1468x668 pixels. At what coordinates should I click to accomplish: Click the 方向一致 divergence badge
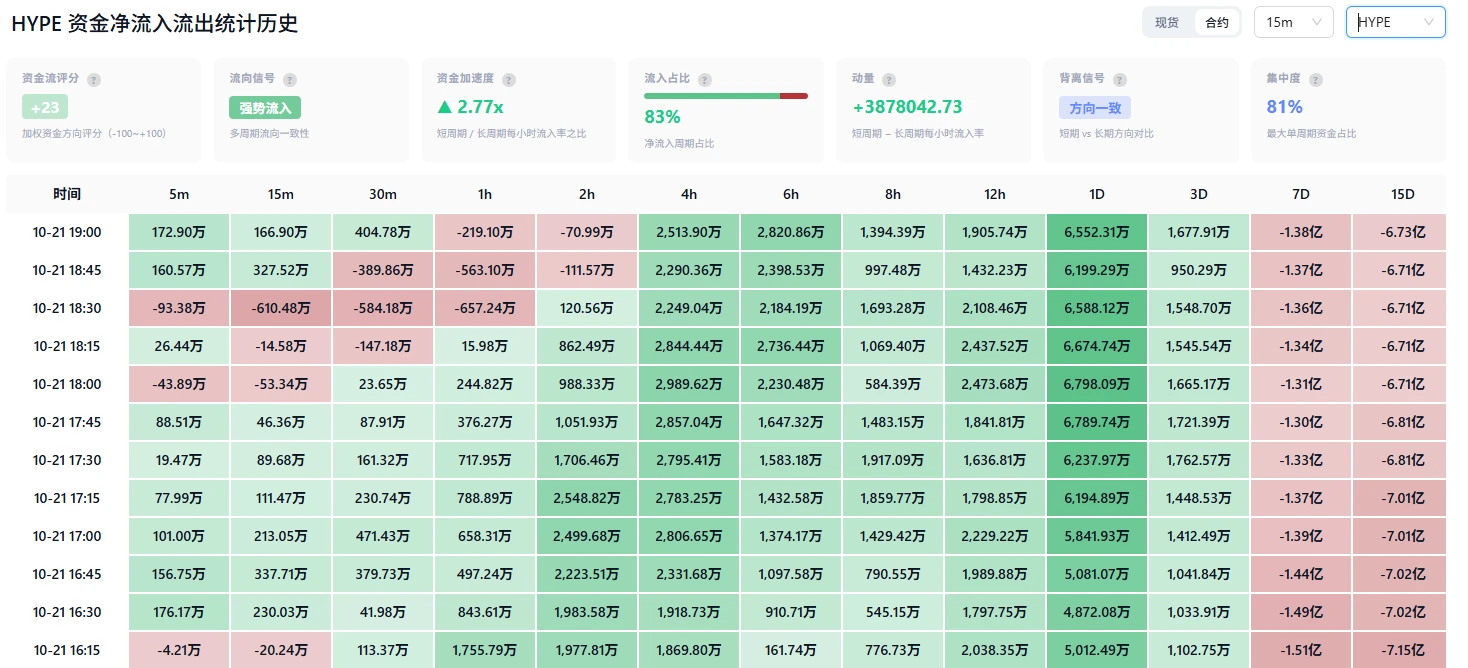1095,107
